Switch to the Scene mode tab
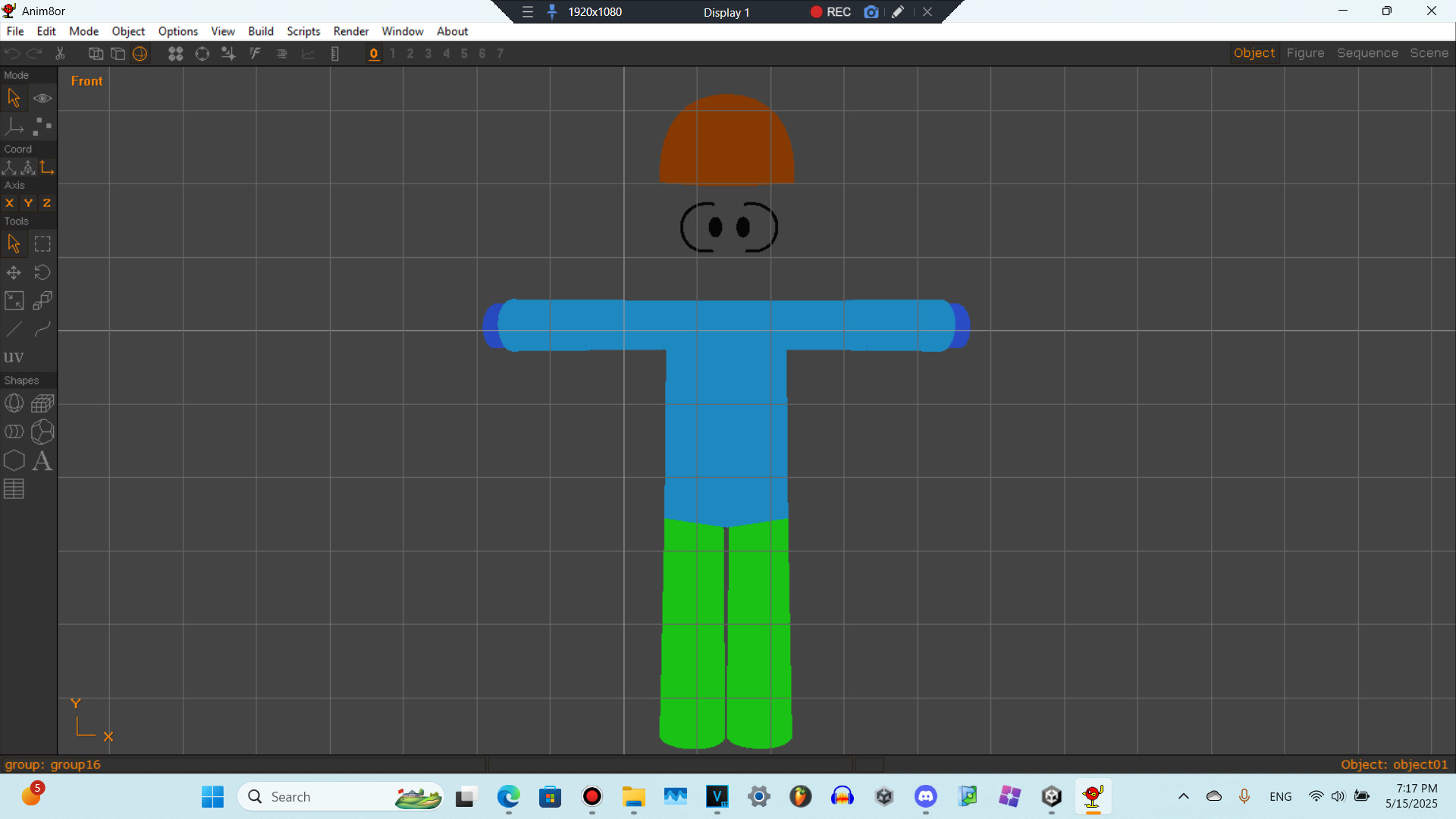 point(1429,53)
